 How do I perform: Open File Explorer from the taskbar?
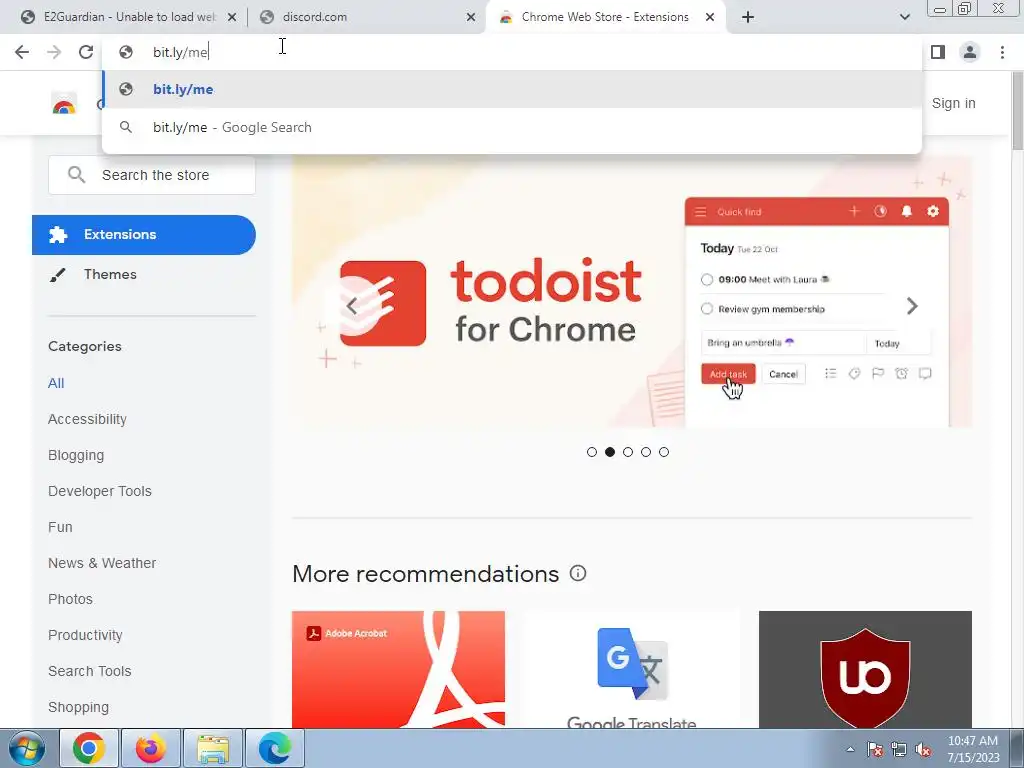(x=213, y=748)
